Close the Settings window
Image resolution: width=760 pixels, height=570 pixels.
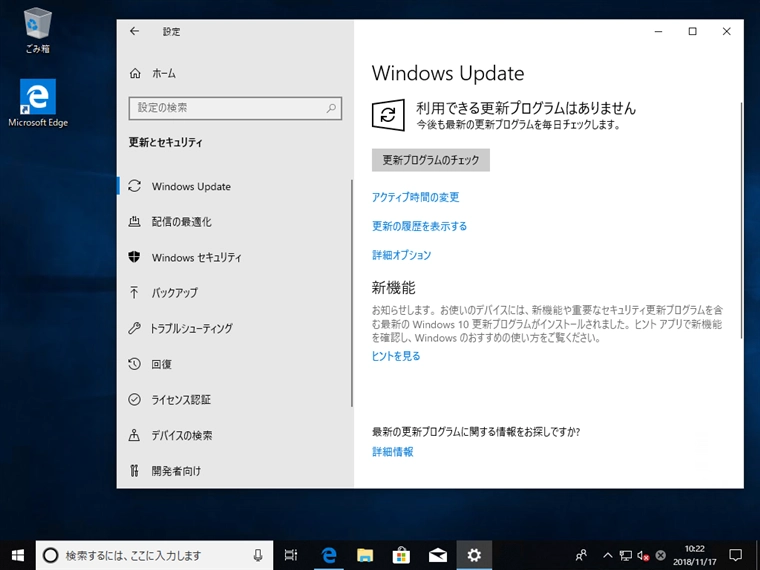[727, 32]
